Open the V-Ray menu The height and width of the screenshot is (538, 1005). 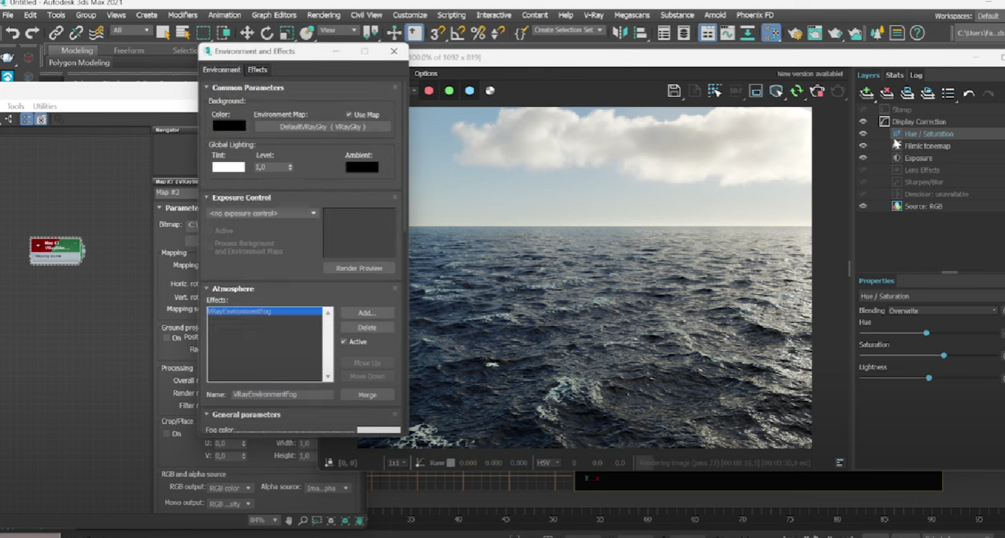point(593,15)
